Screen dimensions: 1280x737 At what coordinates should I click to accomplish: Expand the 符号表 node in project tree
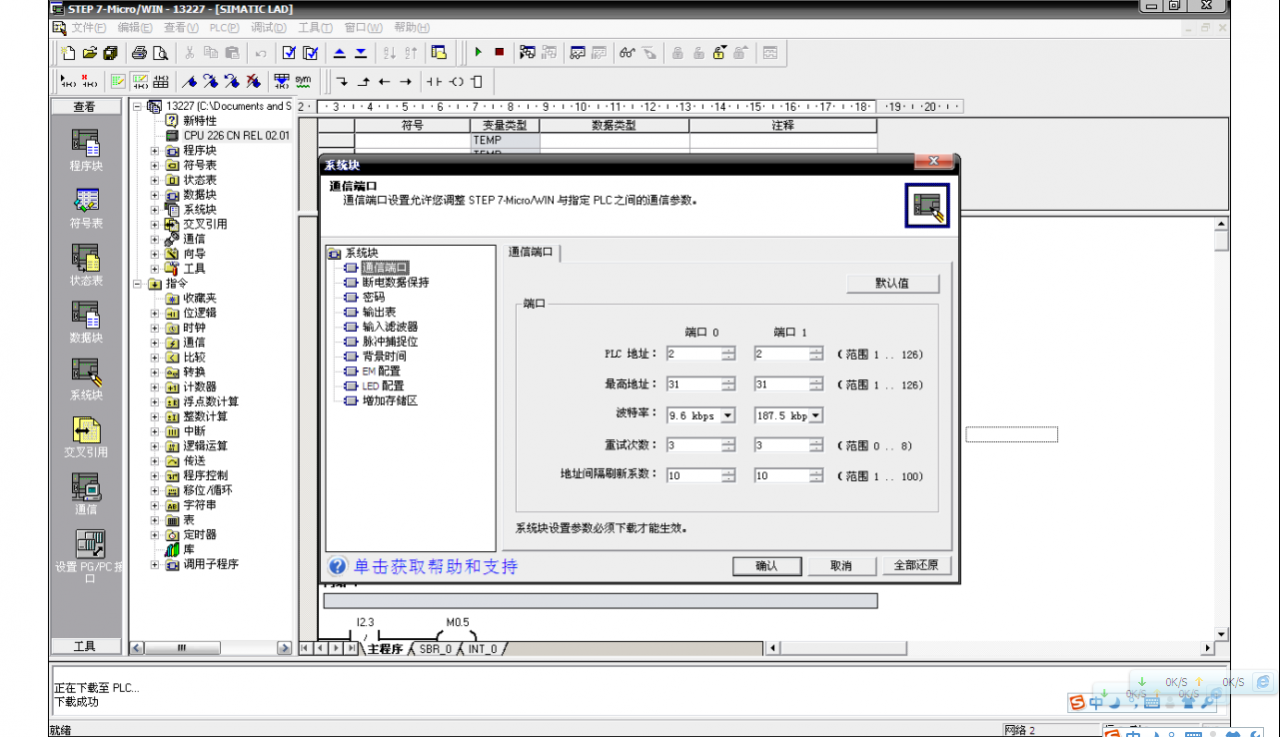click(x=155, y=166)
